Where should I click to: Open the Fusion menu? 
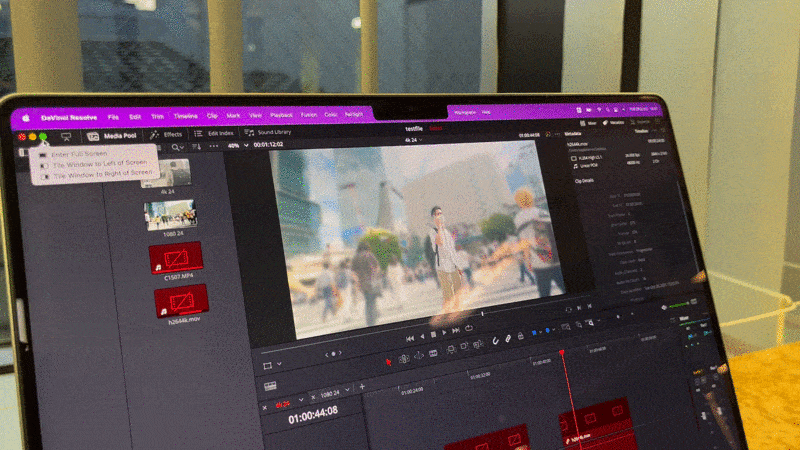pyautogui.click(x=309, y=115)
